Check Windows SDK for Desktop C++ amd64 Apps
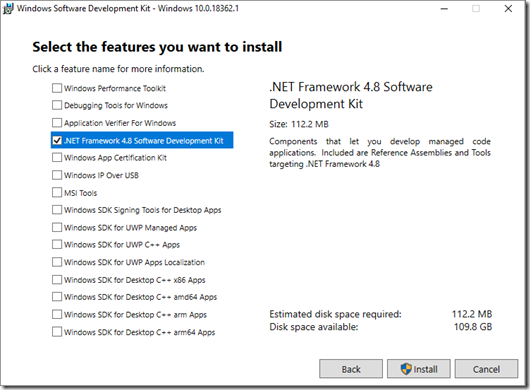The height and width of the screenshot is (390, 530). pyautogui.click(x=57, y=297)
